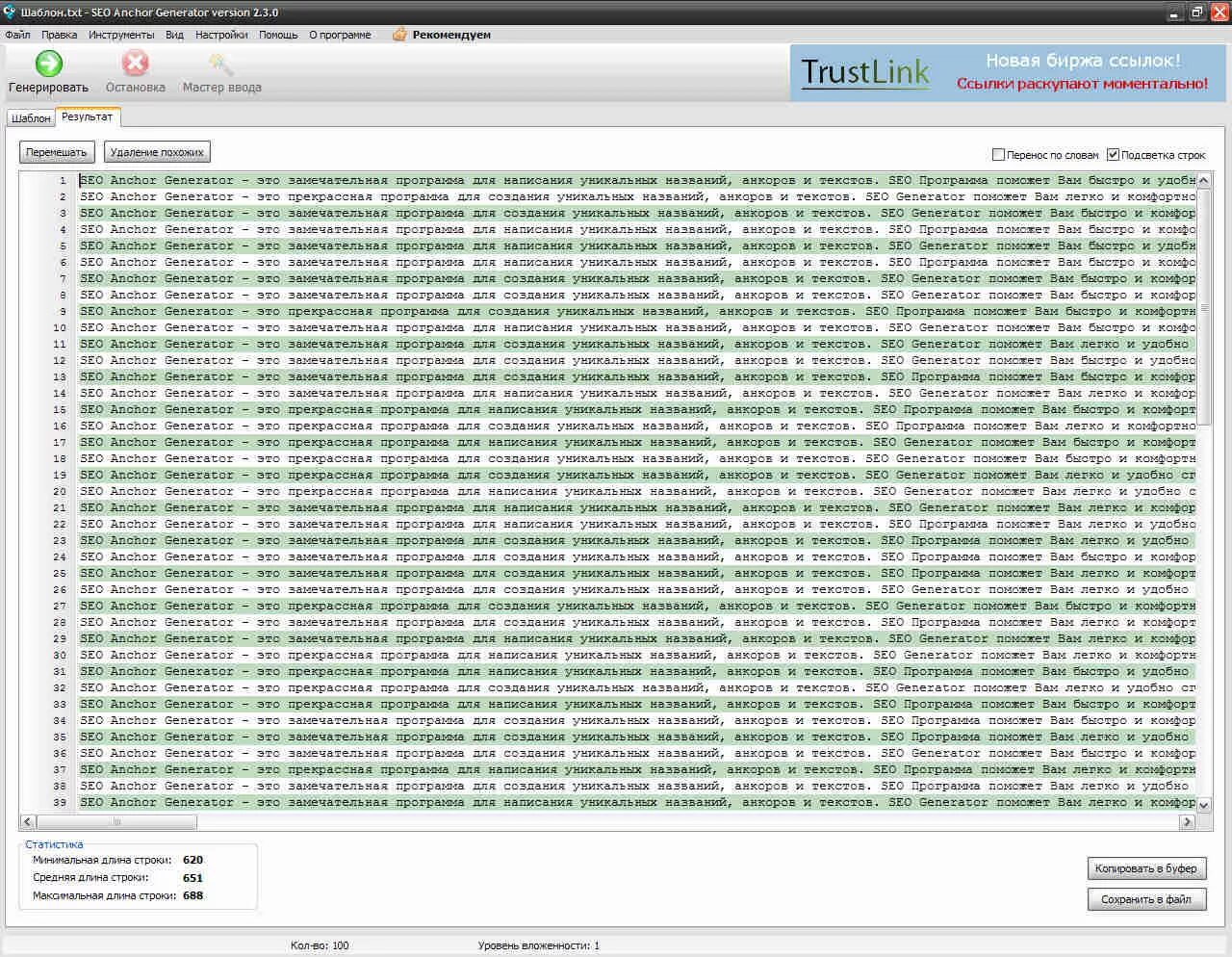Click the red Stop icon

pos(135,64)
